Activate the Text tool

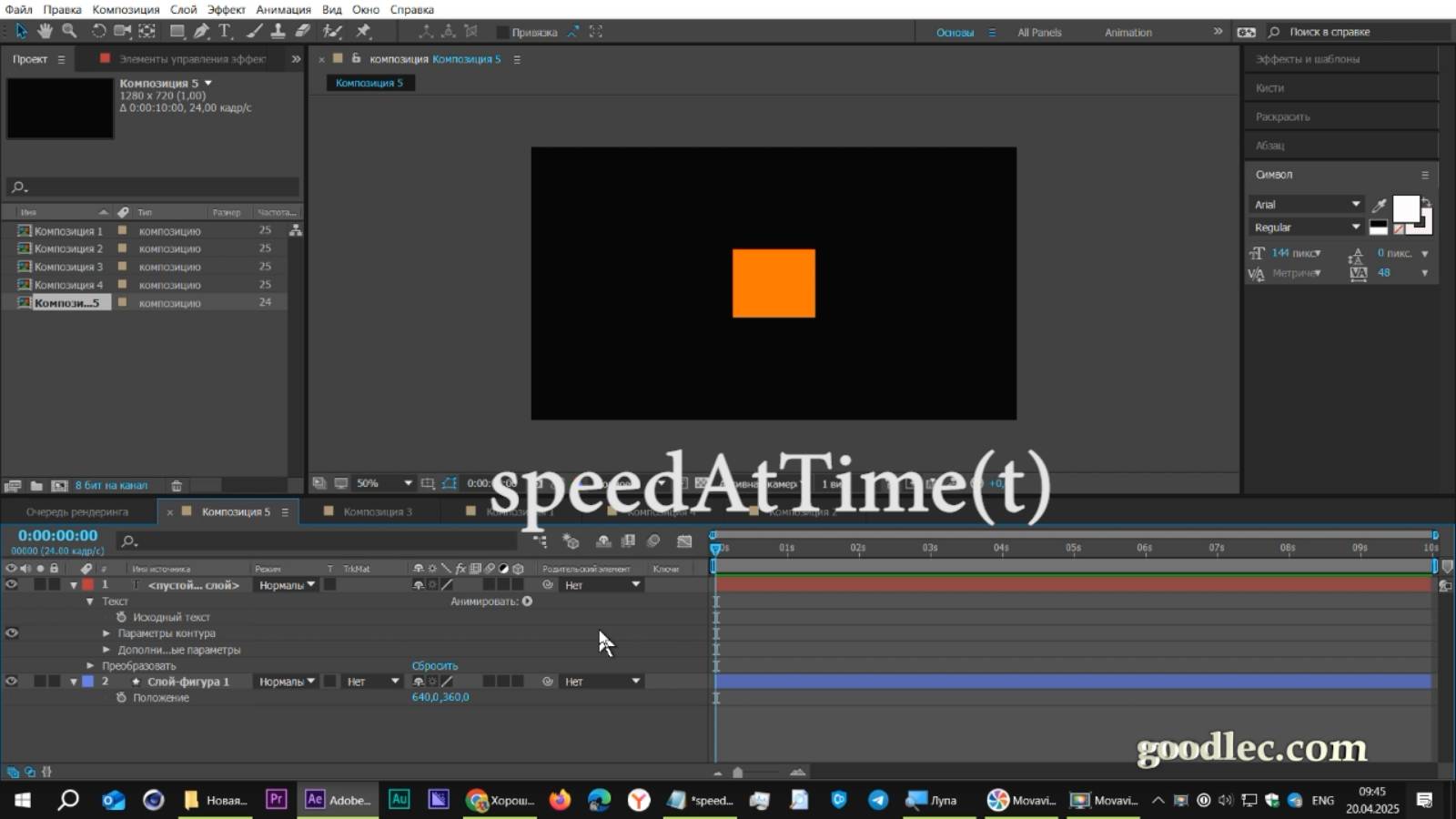[225, 30]
